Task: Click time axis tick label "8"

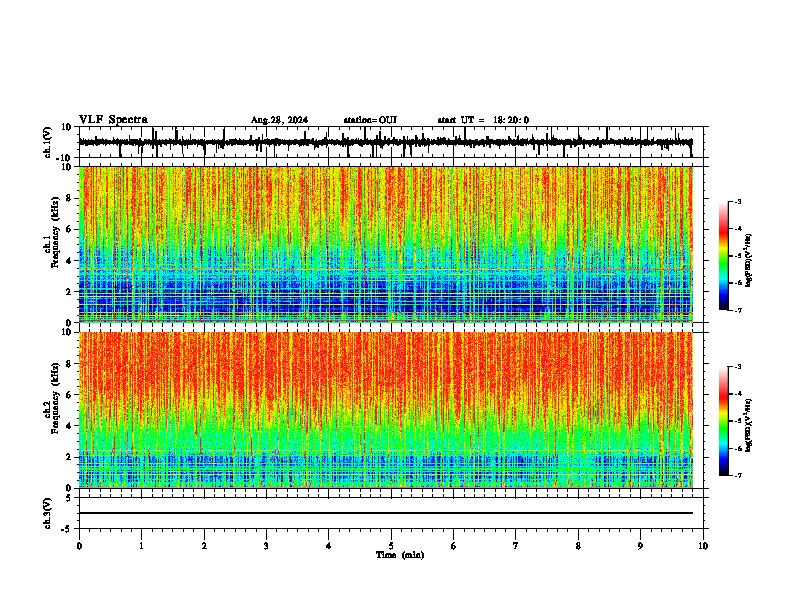Action: coord(578,546)
